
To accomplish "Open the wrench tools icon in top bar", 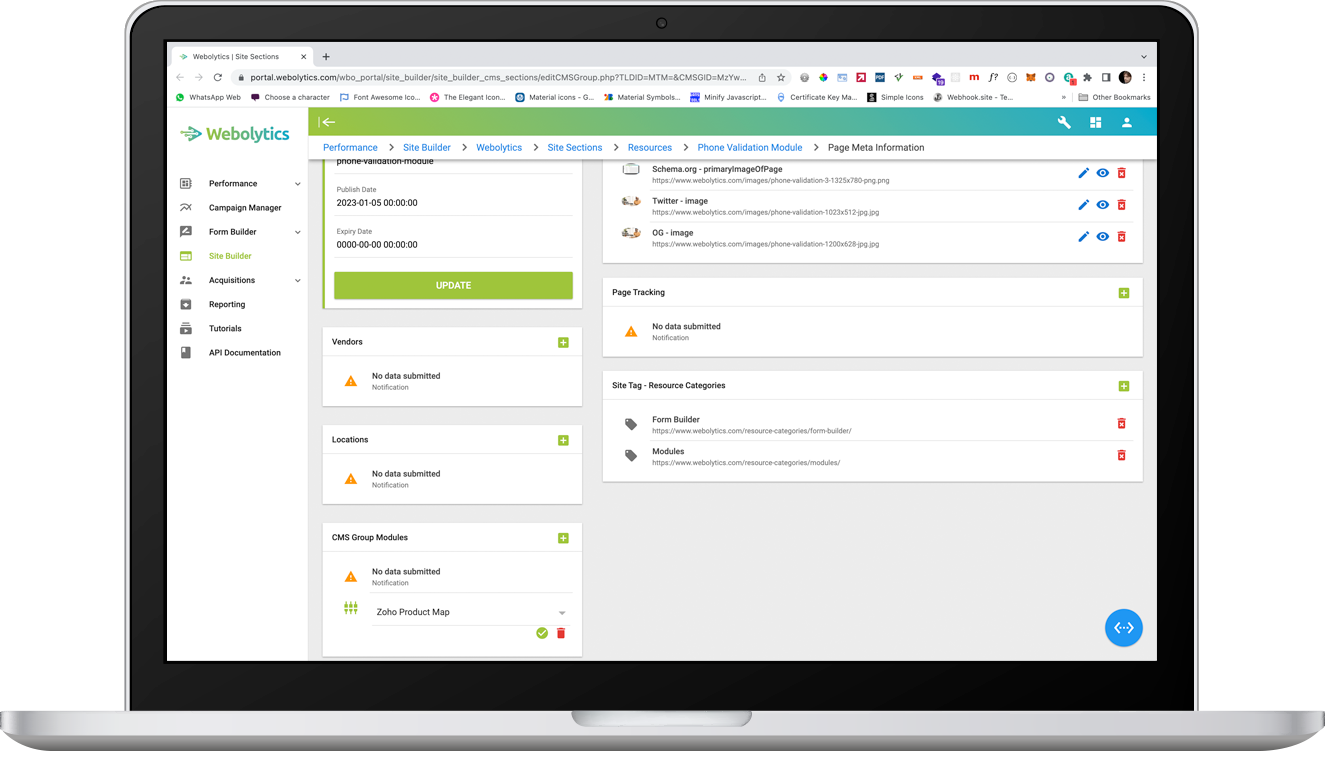I will [1063, 122].
